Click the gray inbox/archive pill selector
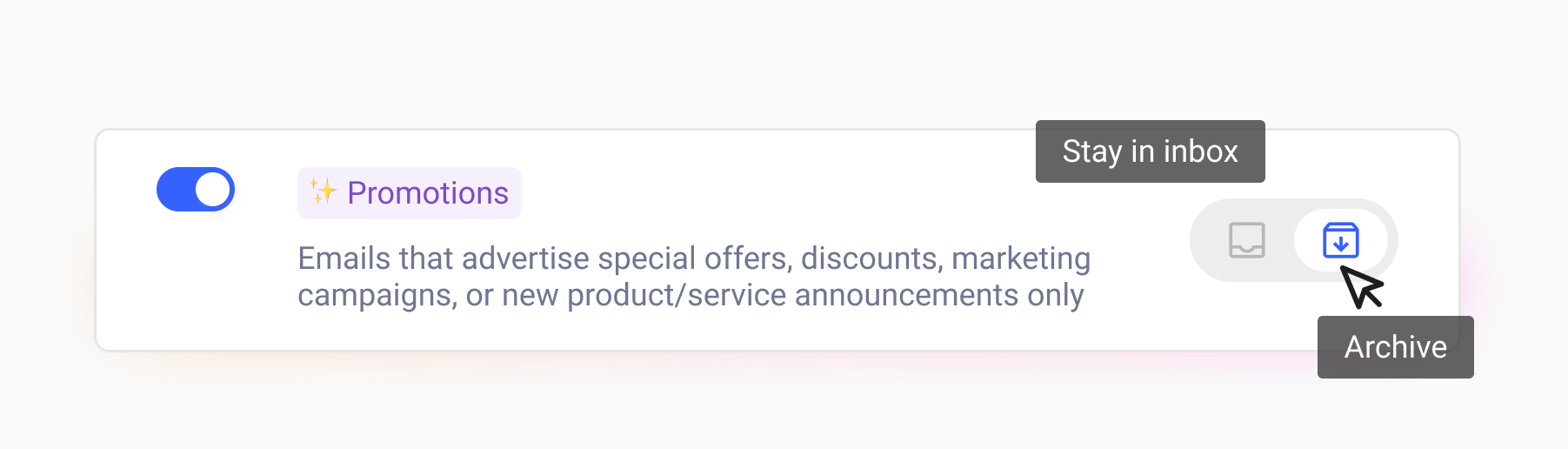Viewport: 1568px width, 449px height. pyautogui.click(x=1292, y=240)
